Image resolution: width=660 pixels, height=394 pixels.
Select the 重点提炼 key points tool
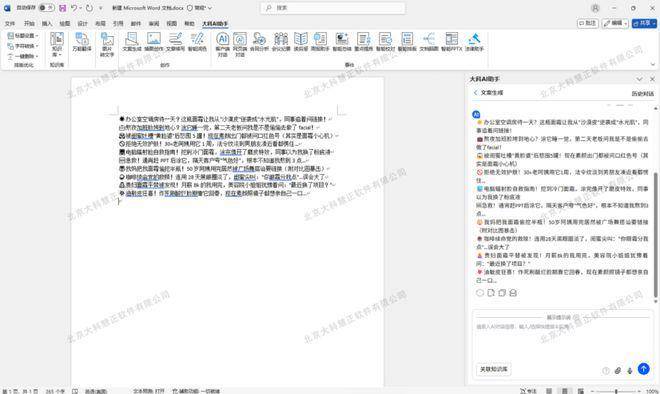click(x=364, y=42)
